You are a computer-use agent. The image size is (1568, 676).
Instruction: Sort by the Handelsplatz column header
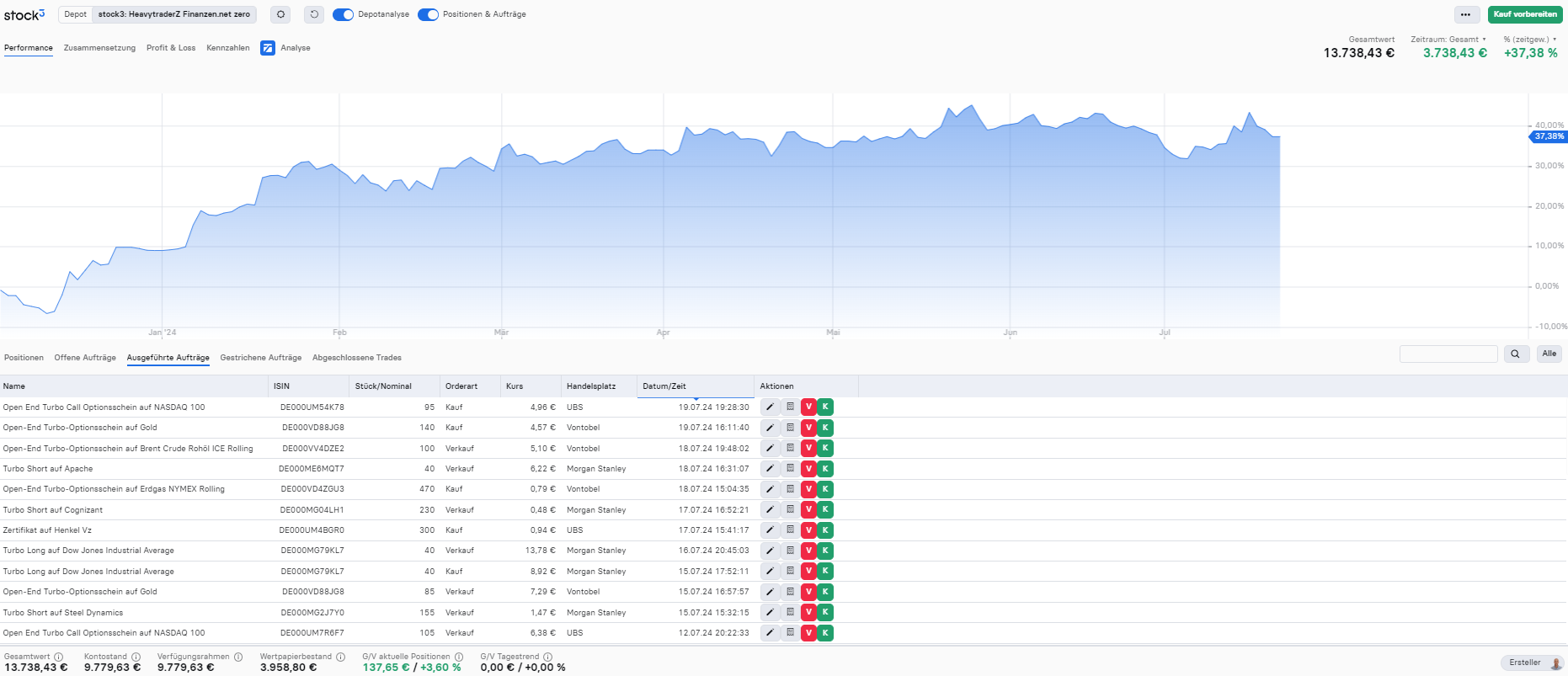[x=599, y=386]
